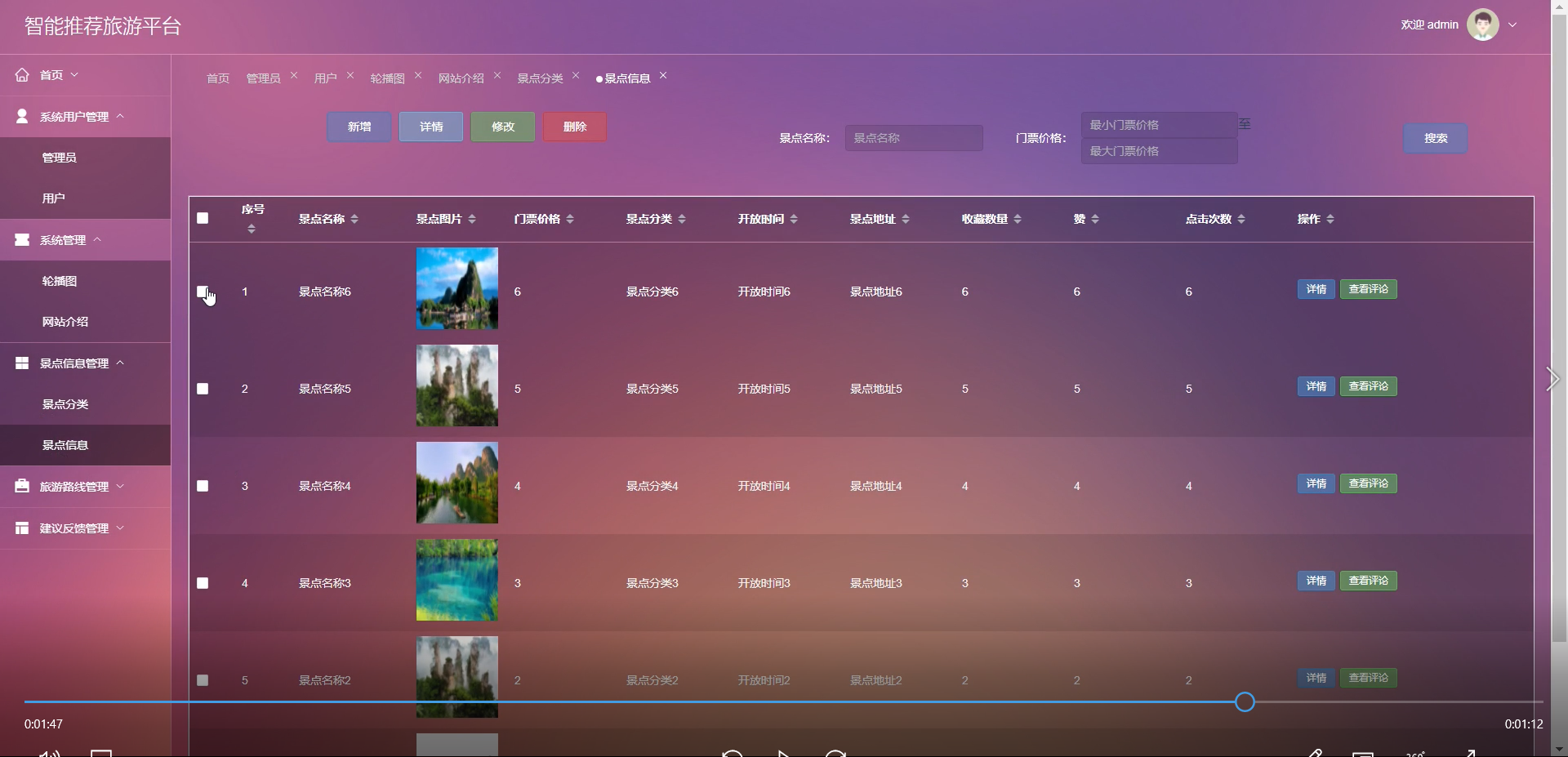Sort by 操作 column arrows
The height and width of the screenshot is (757, 1568).
click(x=1330, y=219)
